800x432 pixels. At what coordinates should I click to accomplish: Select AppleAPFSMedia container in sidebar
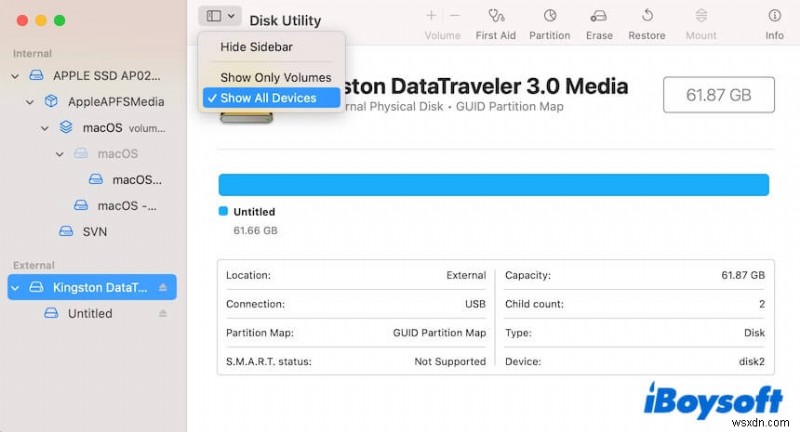pyautogui.click(x=92, y=101)
